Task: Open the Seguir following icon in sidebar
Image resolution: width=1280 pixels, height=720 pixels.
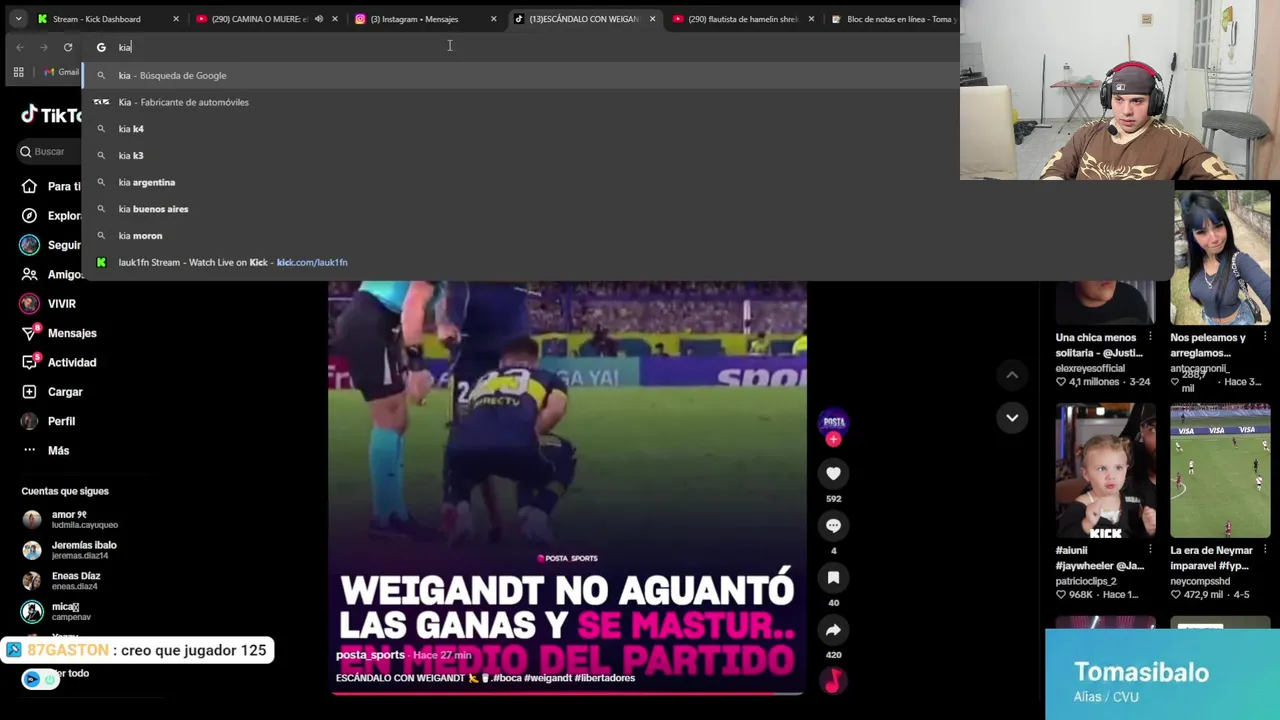Action: 30,245
